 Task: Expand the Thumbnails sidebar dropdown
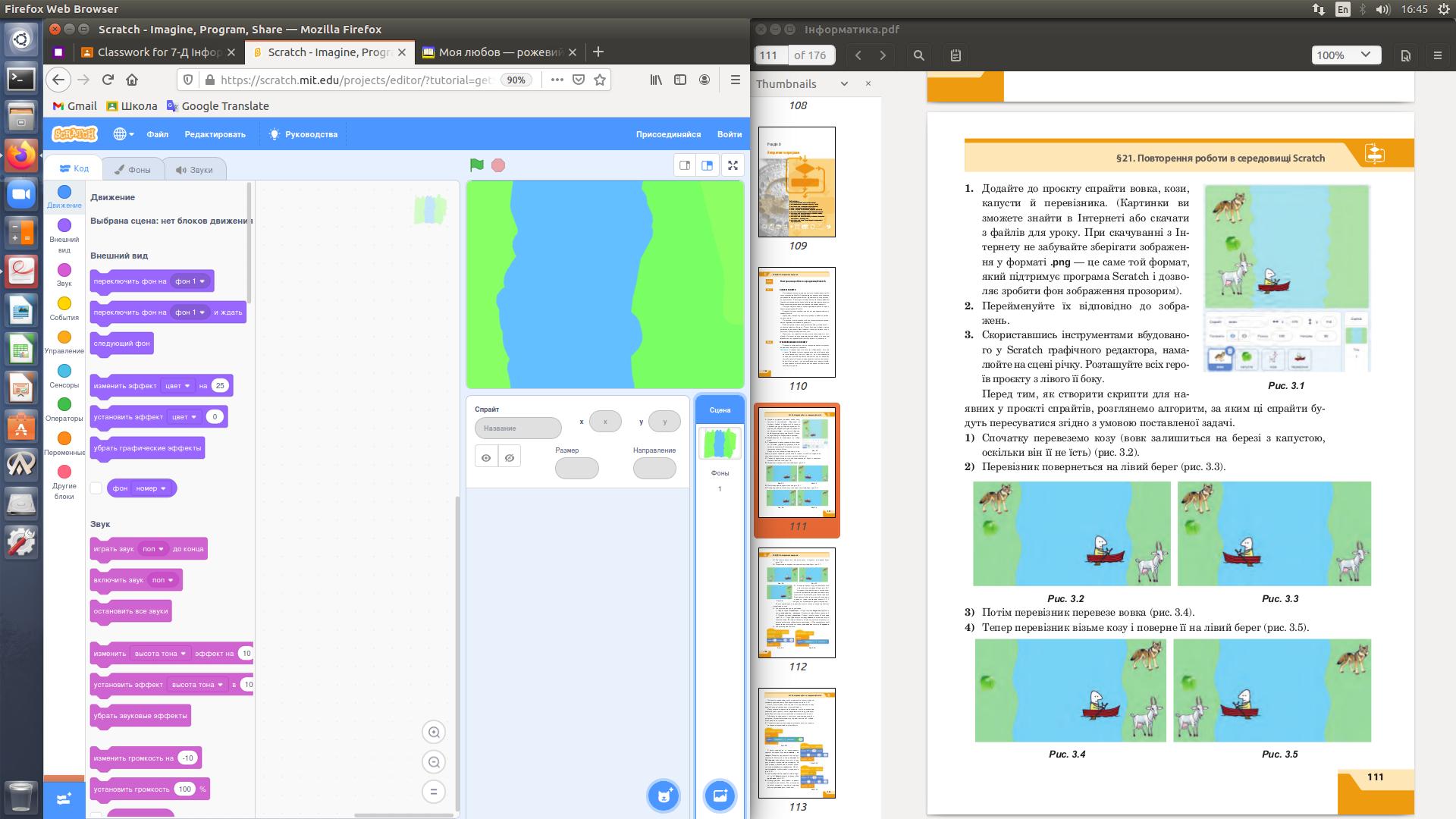click(844, 84)
